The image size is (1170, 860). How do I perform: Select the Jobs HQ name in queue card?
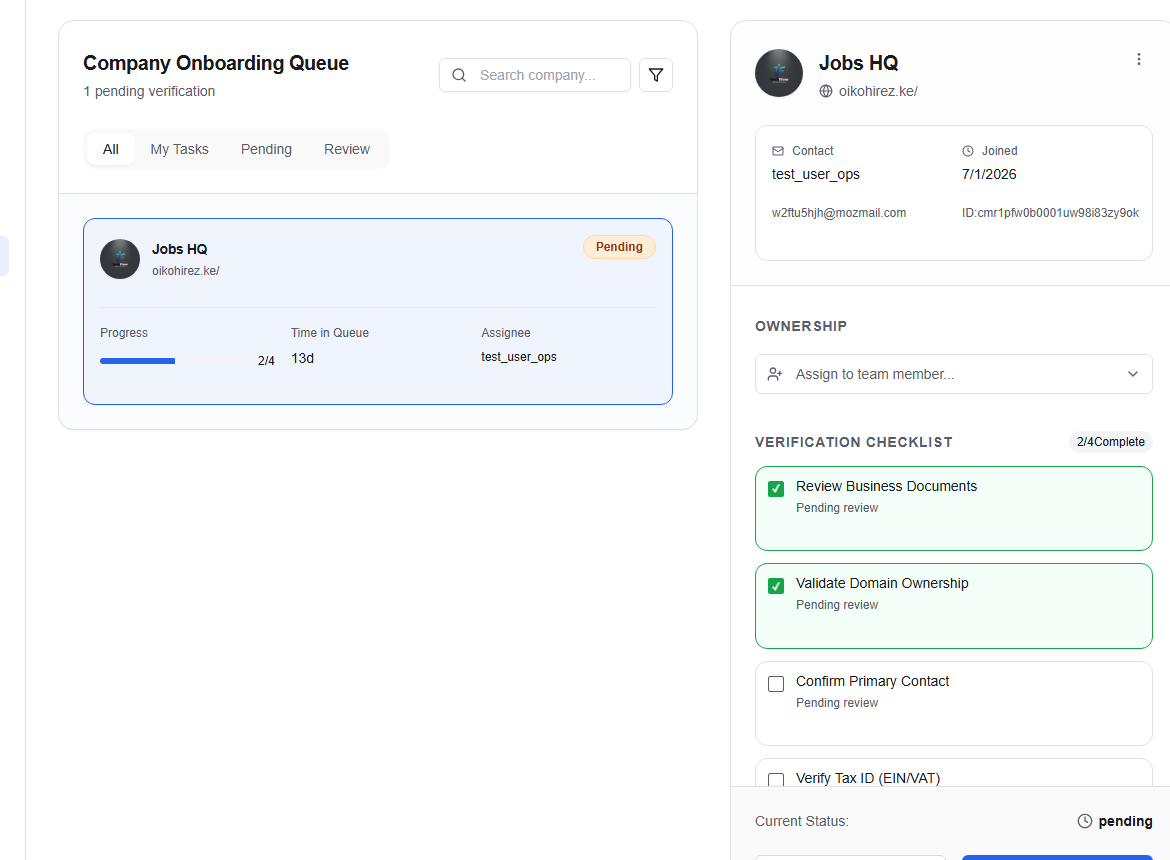point(180,249)
